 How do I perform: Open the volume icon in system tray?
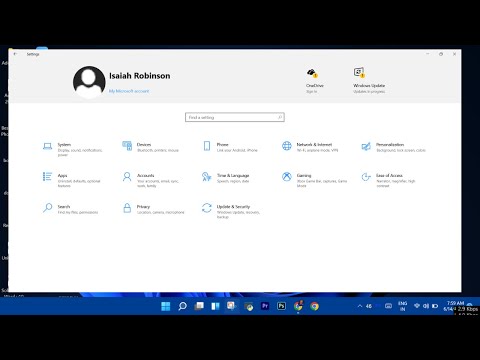[426, 306]
